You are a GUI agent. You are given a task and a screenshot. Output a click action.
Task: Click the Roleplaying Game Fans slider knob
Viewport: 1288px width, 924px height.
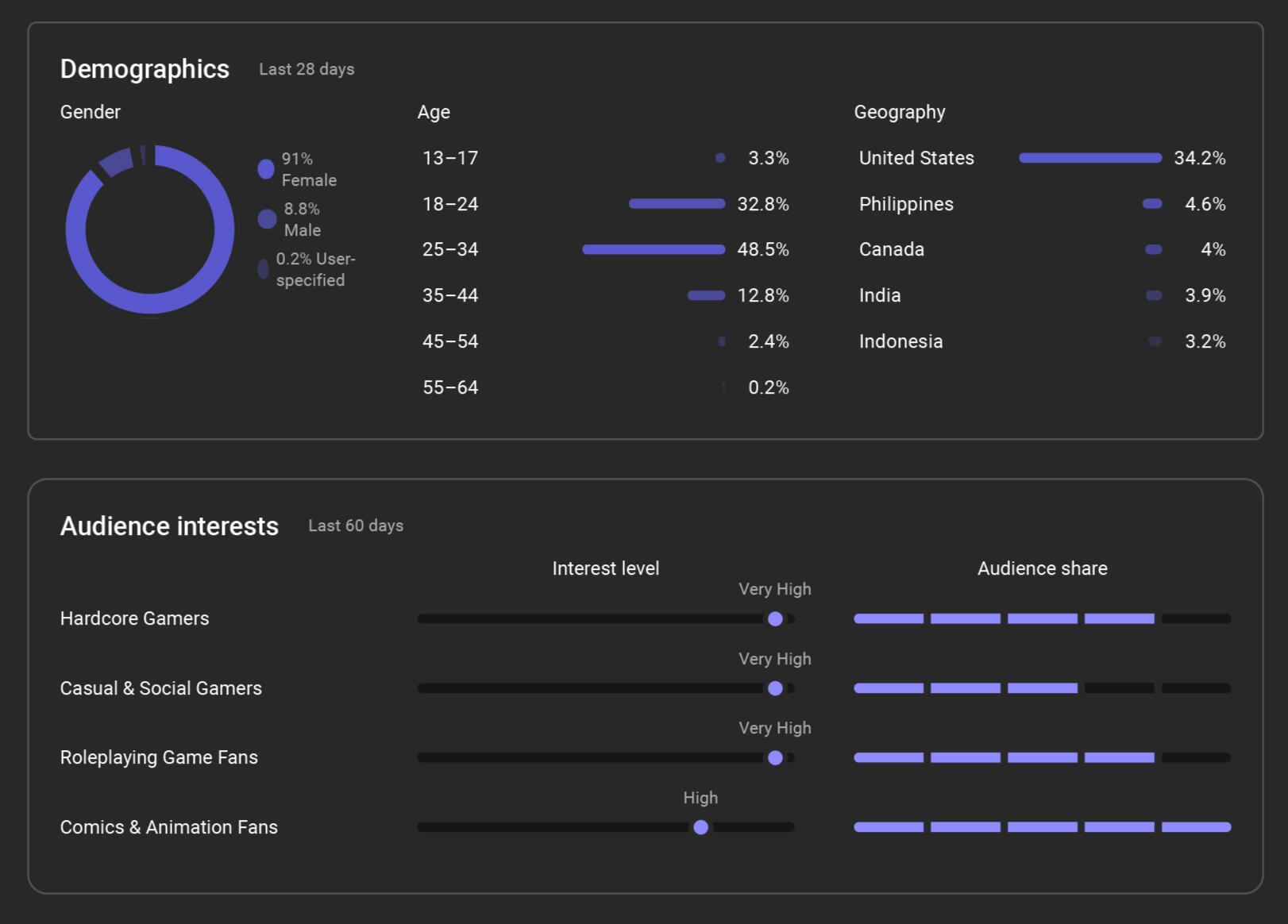pos(775,758)
